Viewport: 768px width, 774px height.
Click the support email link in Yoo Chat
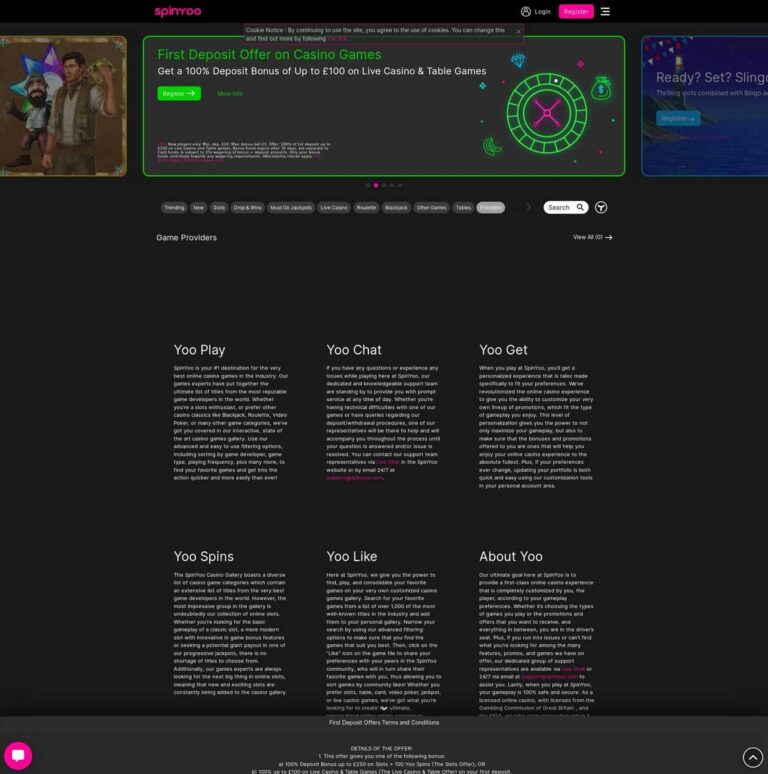pyautogui.click(x=354, y=478)
